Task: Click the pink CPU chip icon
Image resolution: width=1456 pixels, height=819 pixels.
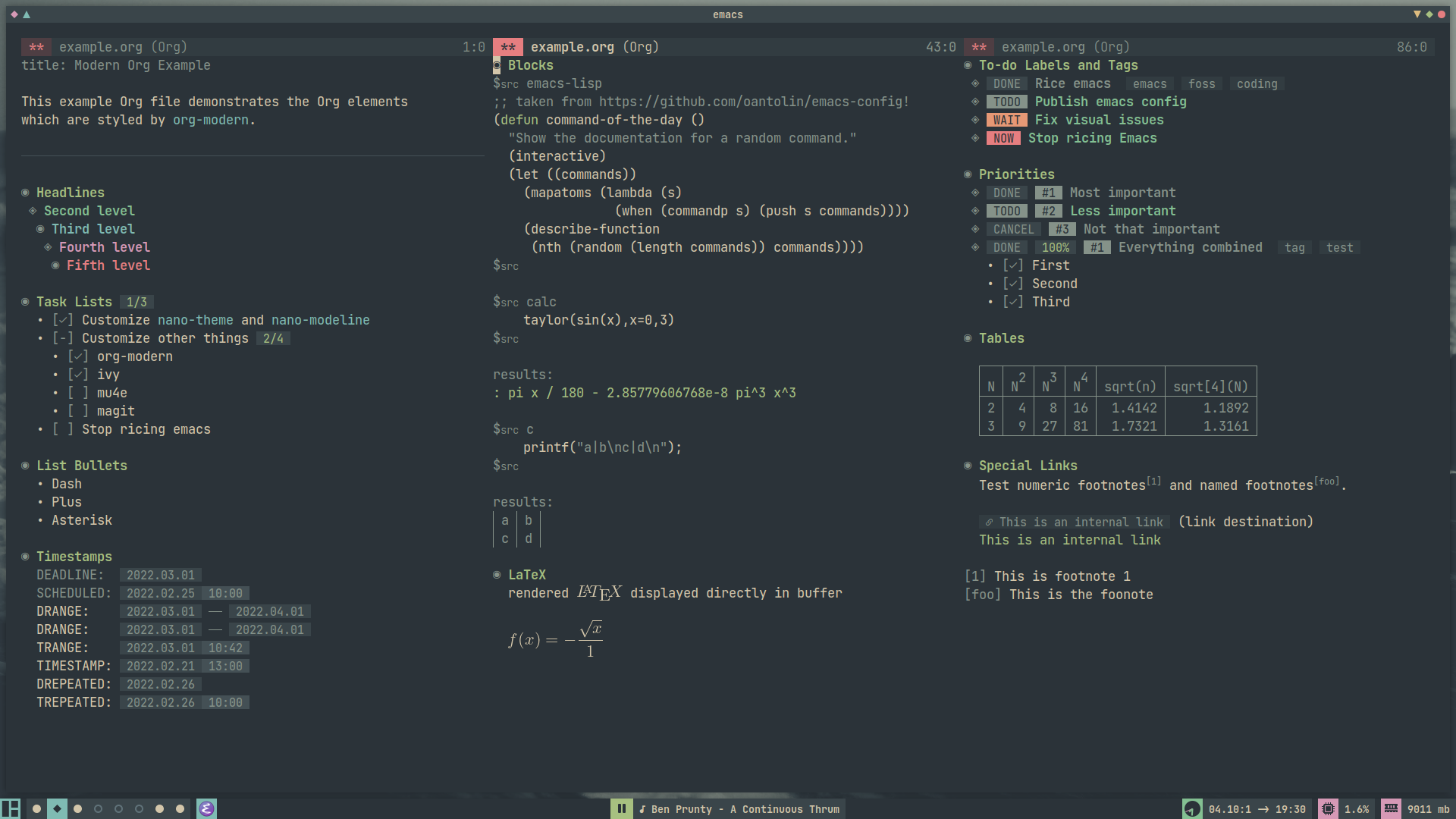Action: 1328,808
